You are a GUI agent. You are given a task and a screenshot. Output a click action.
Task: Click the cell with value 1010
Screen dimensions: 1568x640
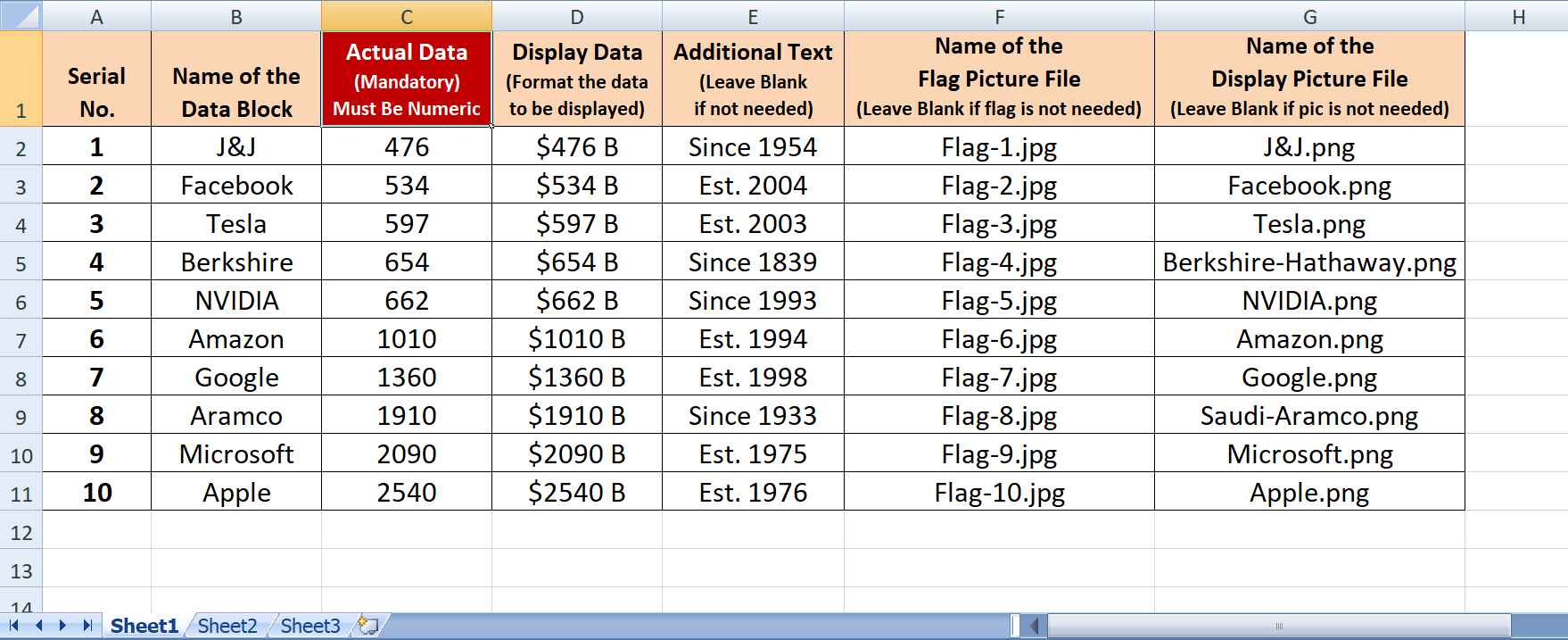coord(407,338)
